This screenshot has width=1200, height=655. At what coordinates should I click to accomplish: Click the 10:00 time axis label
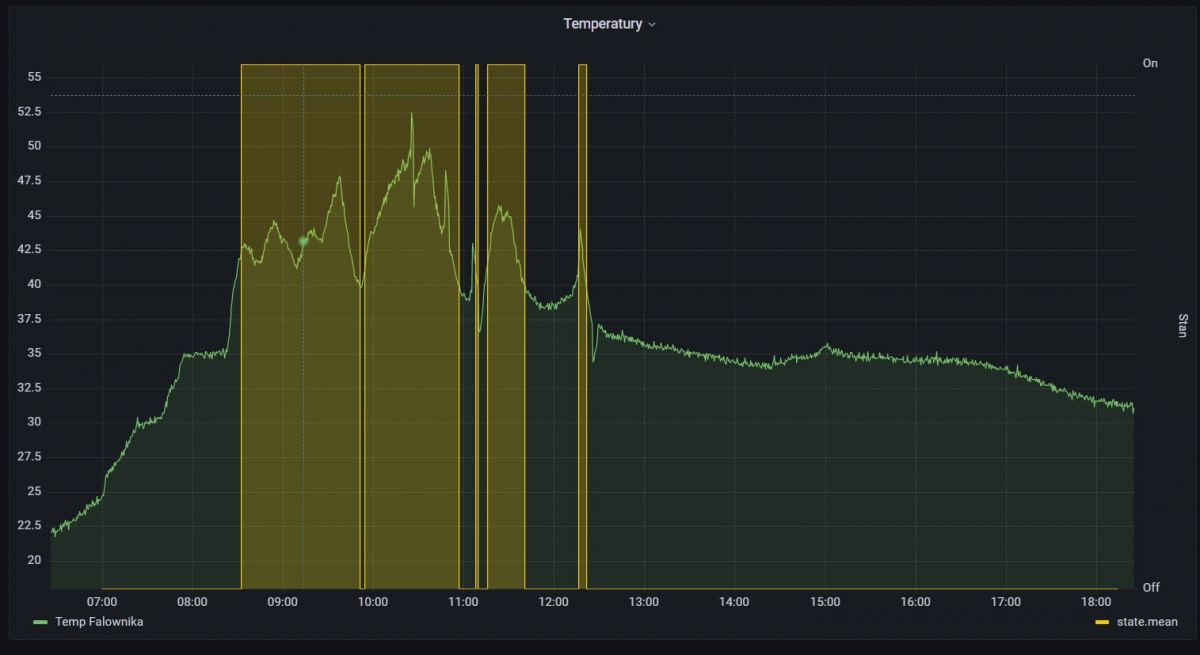[x=373, y=602]
